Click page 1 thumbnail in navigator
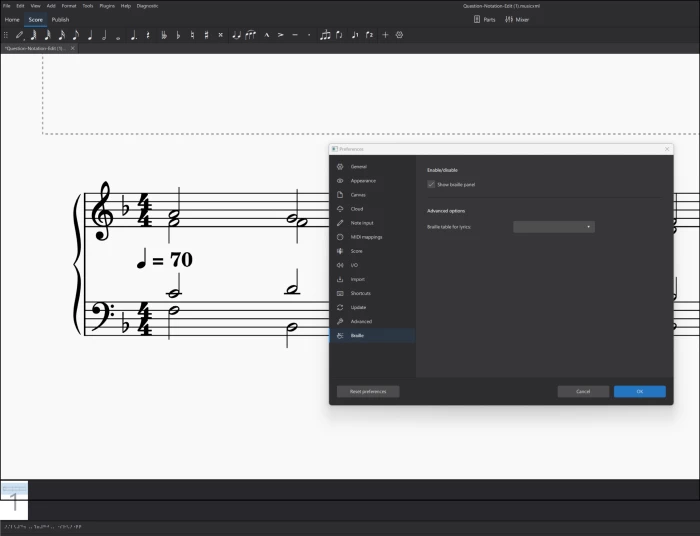This screenshot has height=536, width=700. click(14, 499)
